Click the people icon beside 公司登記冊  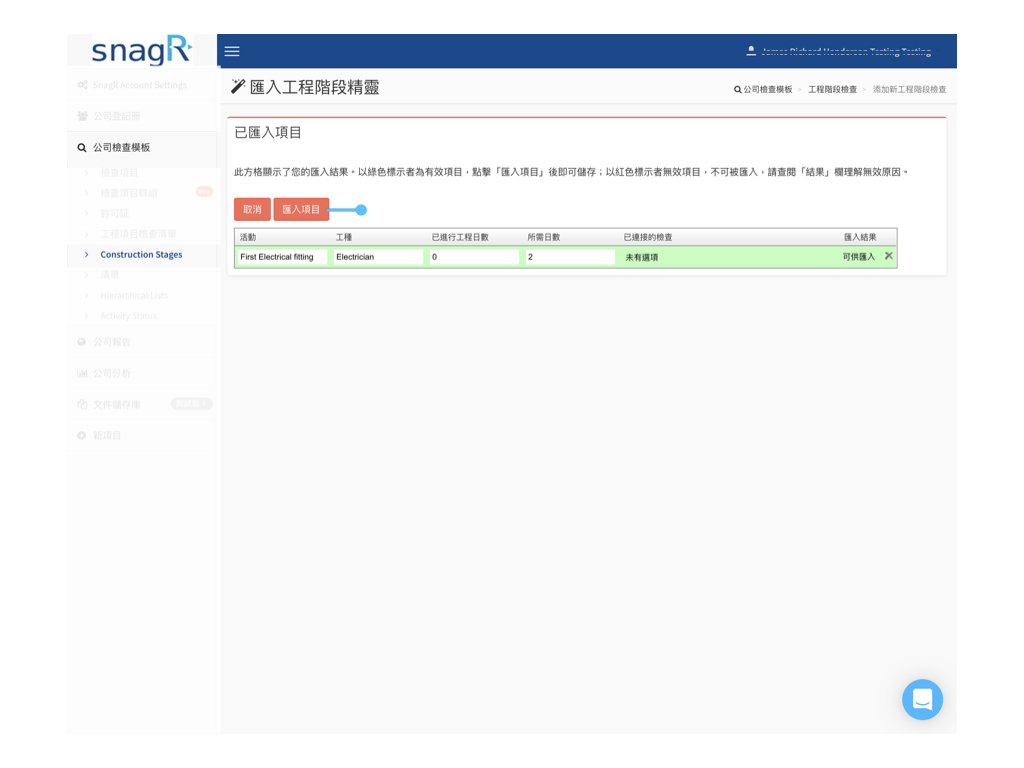click(x=82, y=116)
